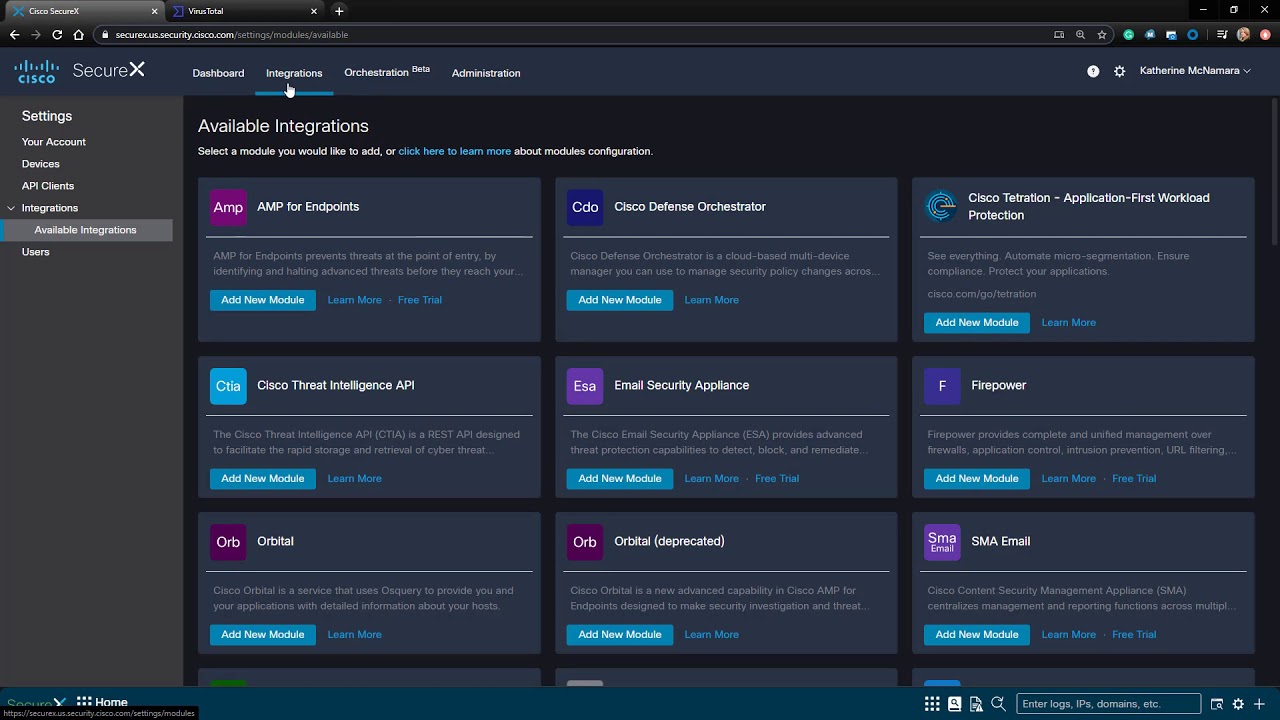Open AMP for Endpoints Free Trial link
Image resolution: width=1280 pixels, height=720 pixels.
coord(420,300)
